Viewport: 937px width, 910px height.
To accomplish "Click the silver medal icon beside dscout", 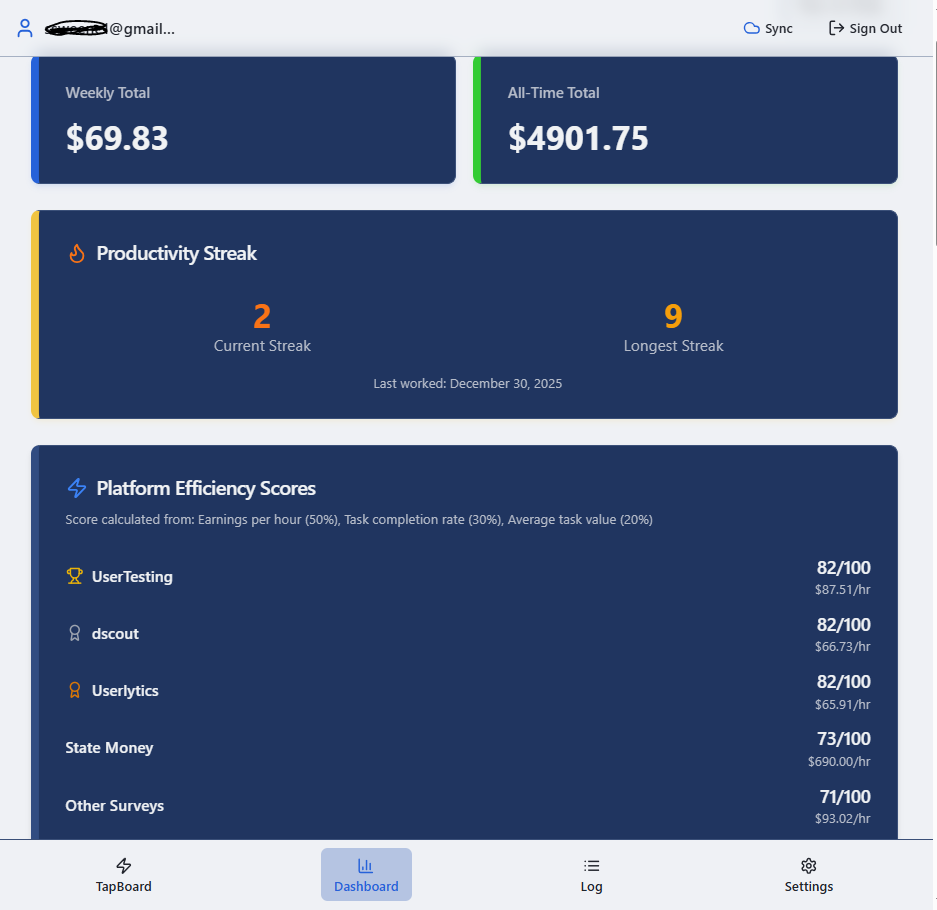I will (x=74, y=633).
